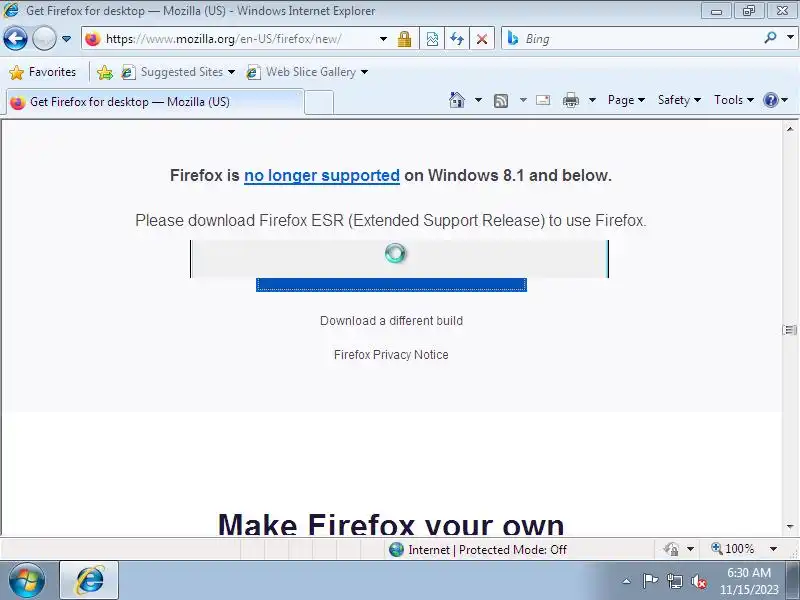The height and width of the screenshot is (600, 800).
Task: Click the loading spinner in download box
Action: pos(395,253)
